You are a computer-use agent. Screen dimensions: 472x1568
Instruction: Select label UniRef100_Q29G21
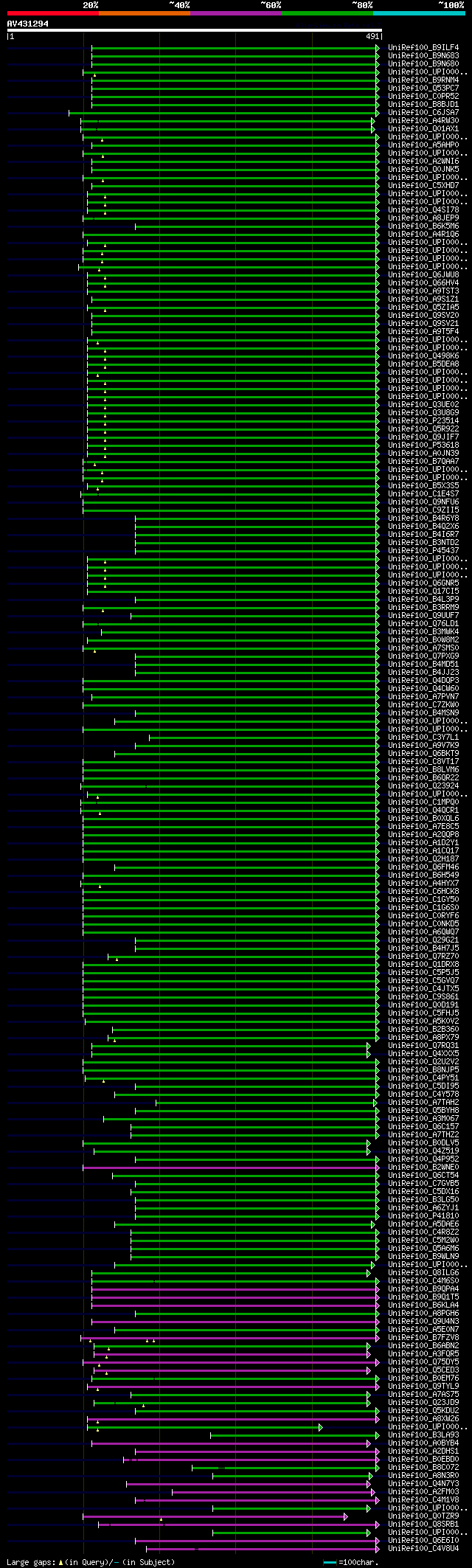(423, 940)
